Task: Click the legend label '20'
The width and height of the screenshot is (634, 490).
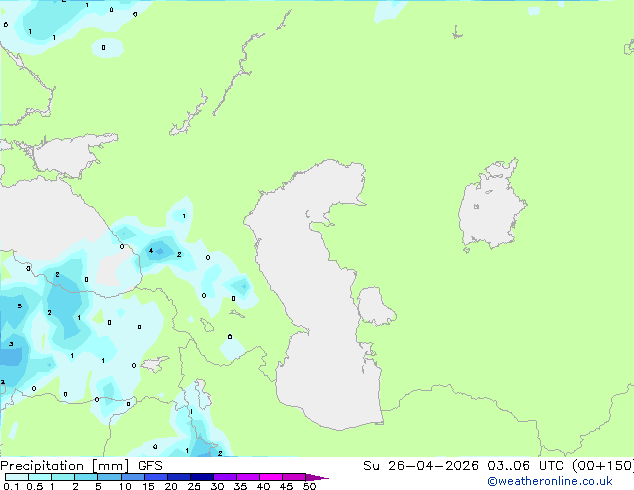Action: 171,486
